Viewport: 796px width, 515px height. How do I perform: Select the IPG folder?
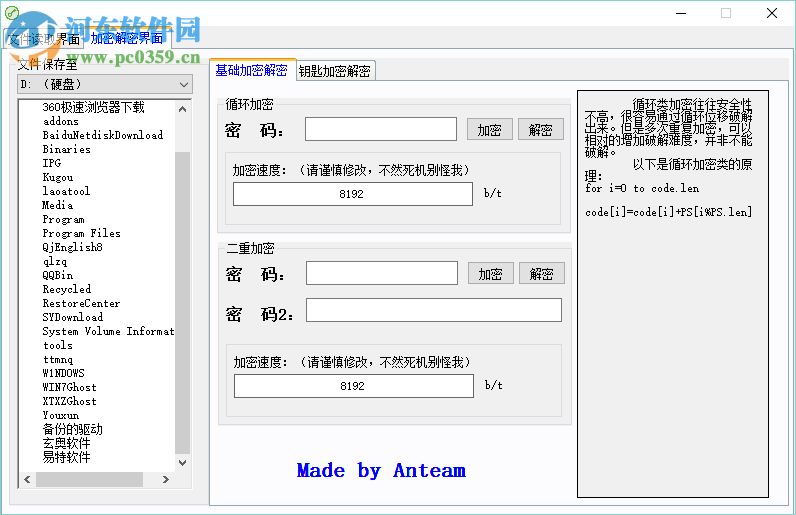[52, 163]
